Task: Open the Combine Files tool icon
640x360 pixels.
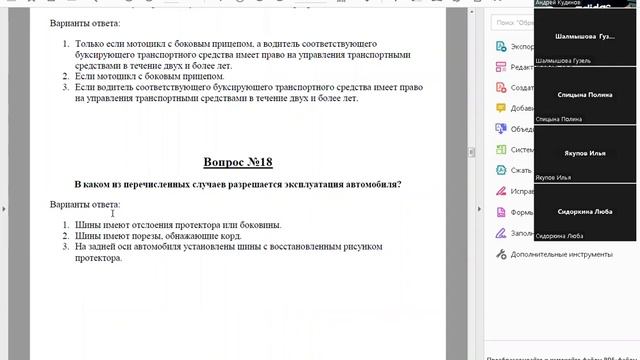Action: [x=501, y=129]
